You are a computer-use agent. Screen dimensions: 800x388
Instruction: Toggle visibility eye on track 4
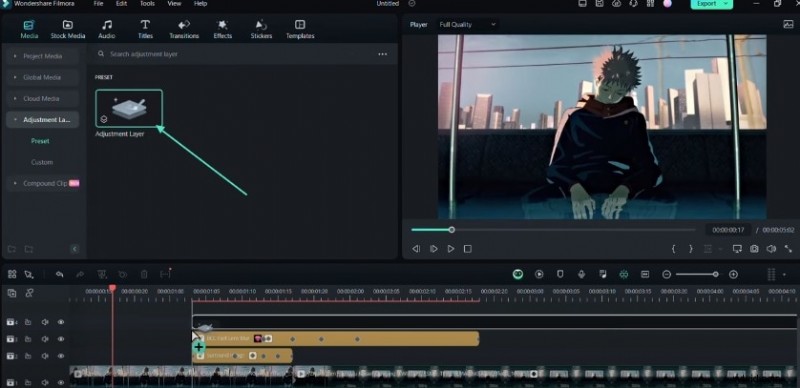pos(61,322)
